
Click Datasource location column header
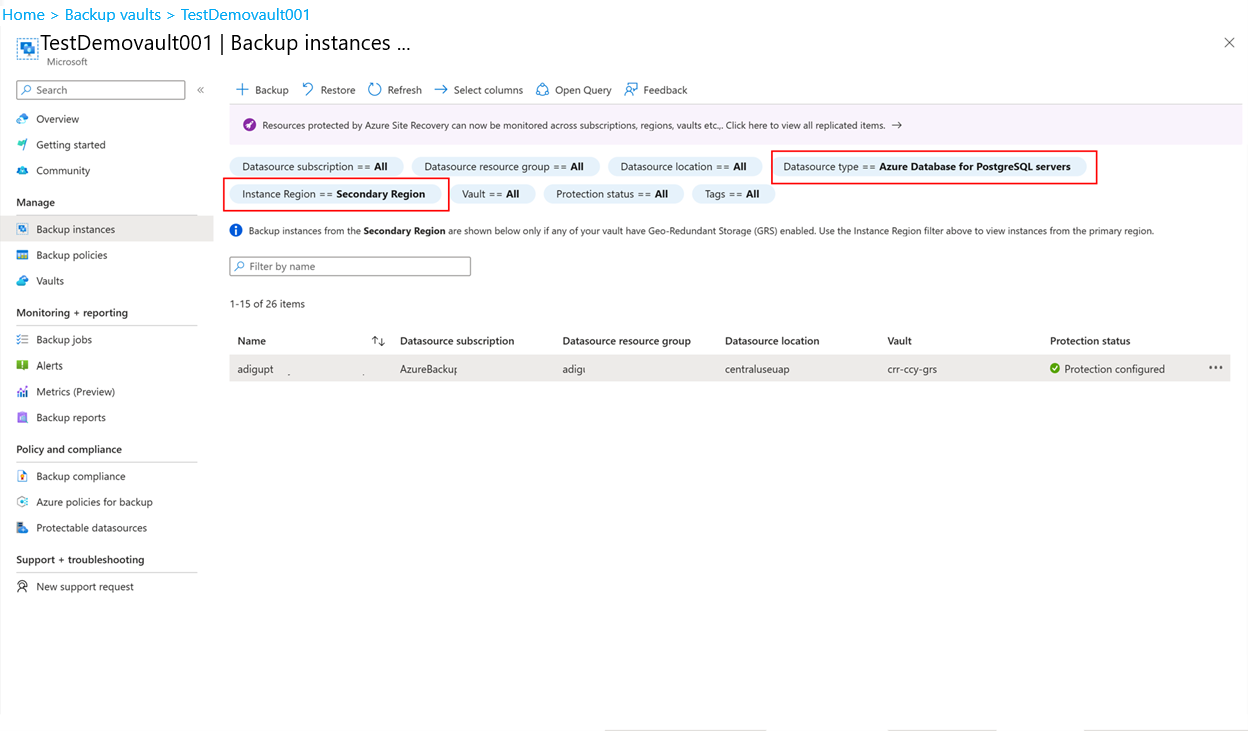772,341
